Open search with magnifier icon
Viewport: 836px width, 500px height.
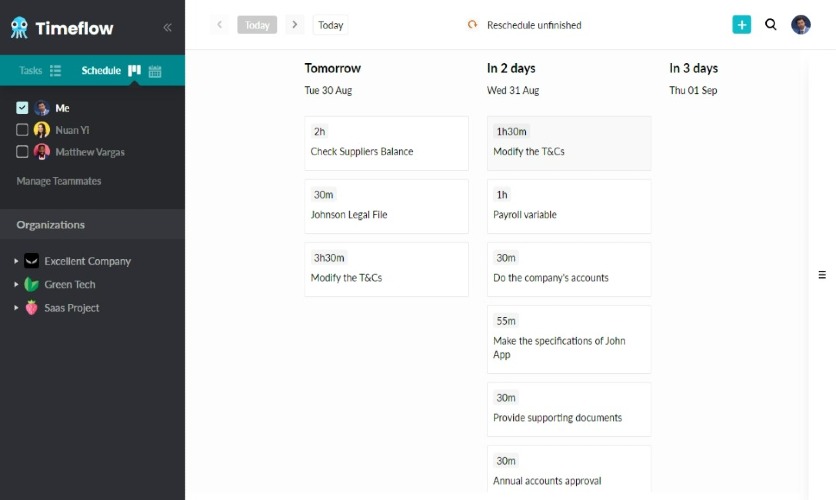point(770,25)
